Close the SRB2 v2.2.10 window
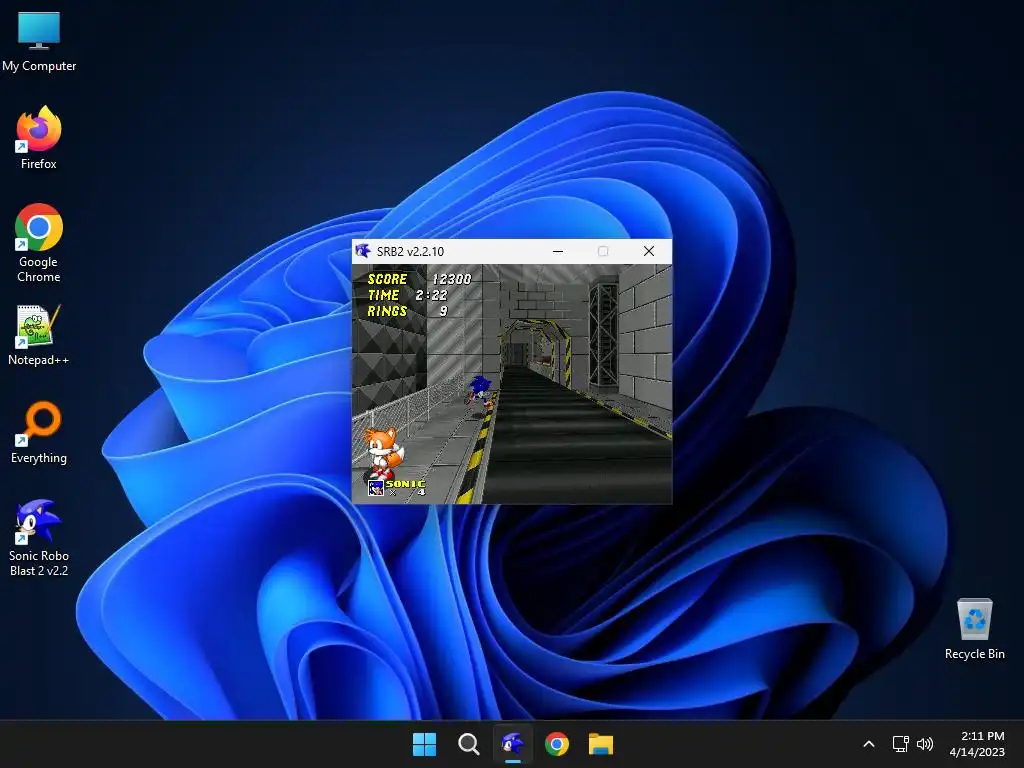This screenshot has width=1024, height=768. pyautogui.click(x=648, y=251)
